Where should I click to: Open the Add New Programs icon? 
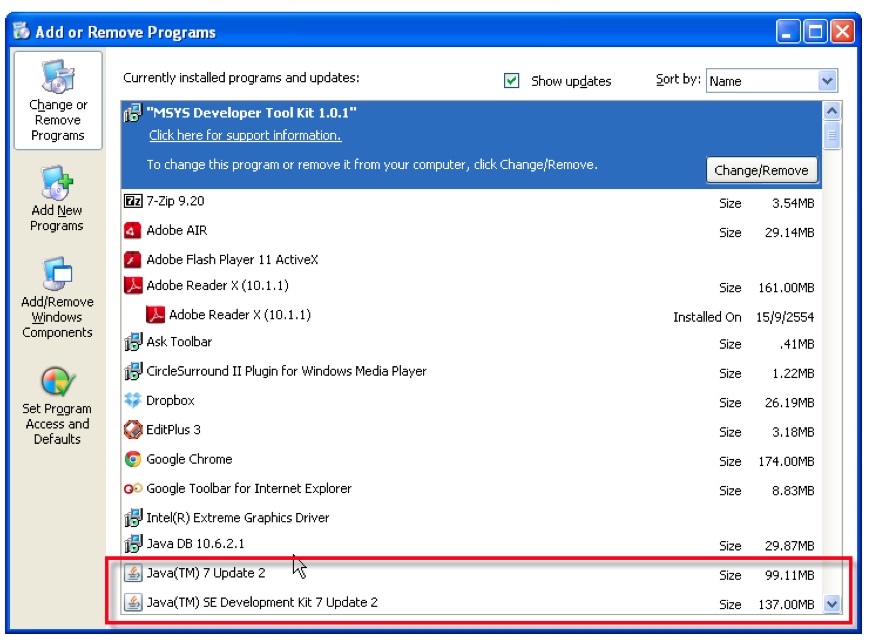(x=58, y=182)
